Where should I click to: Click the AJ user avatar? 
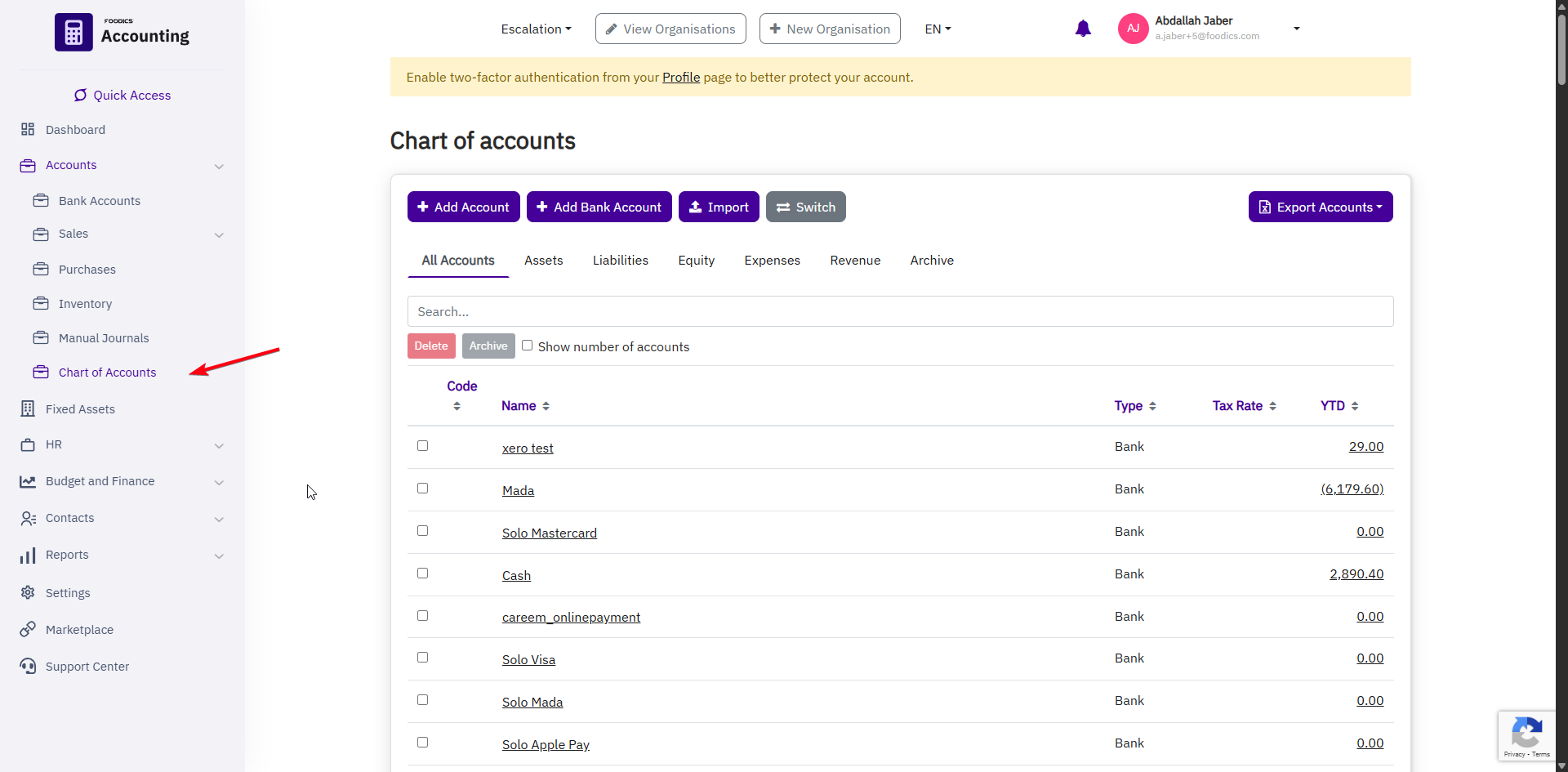tap(1133, 29)
